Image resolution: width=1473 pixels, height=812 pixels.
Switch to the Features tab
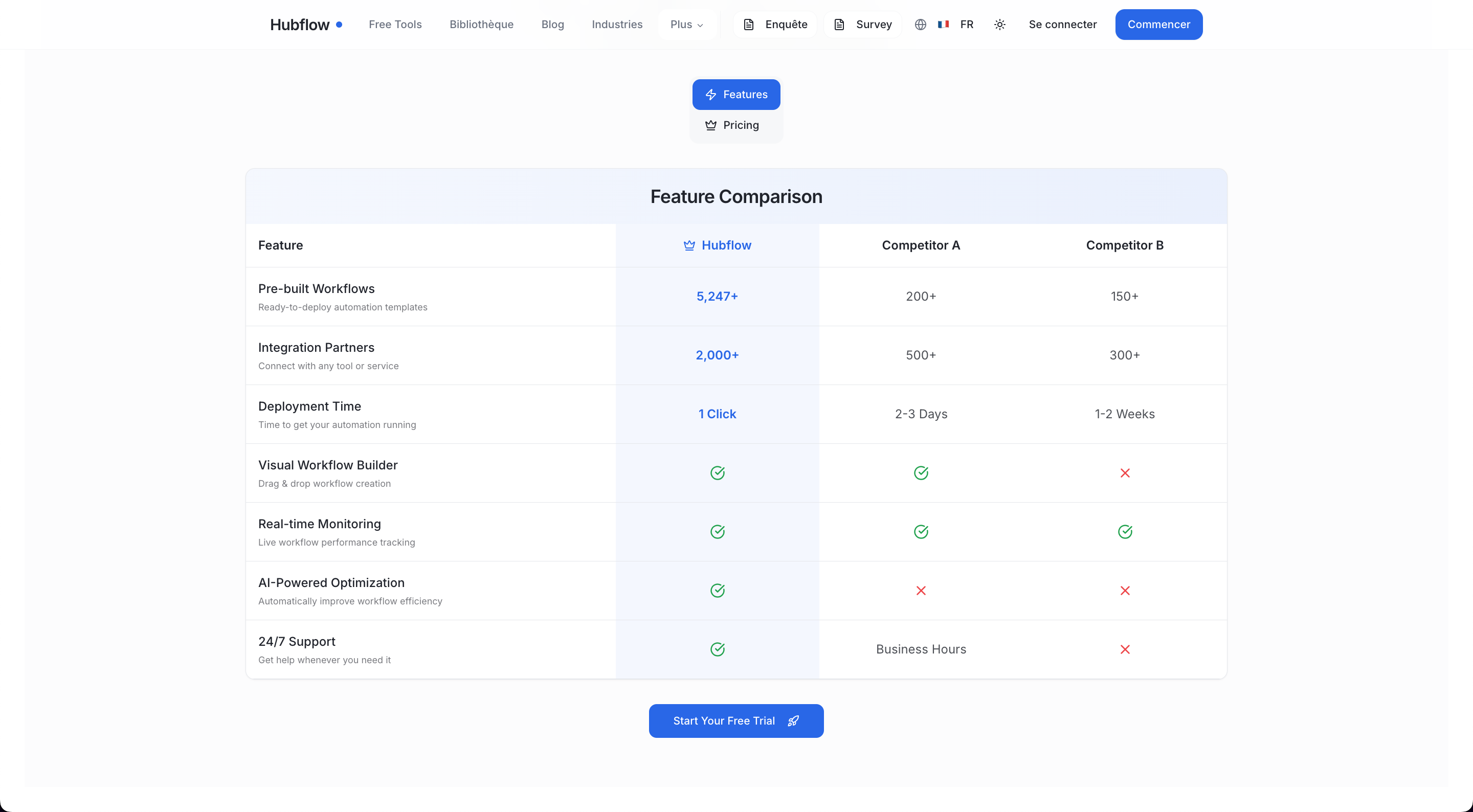point(736,95)
